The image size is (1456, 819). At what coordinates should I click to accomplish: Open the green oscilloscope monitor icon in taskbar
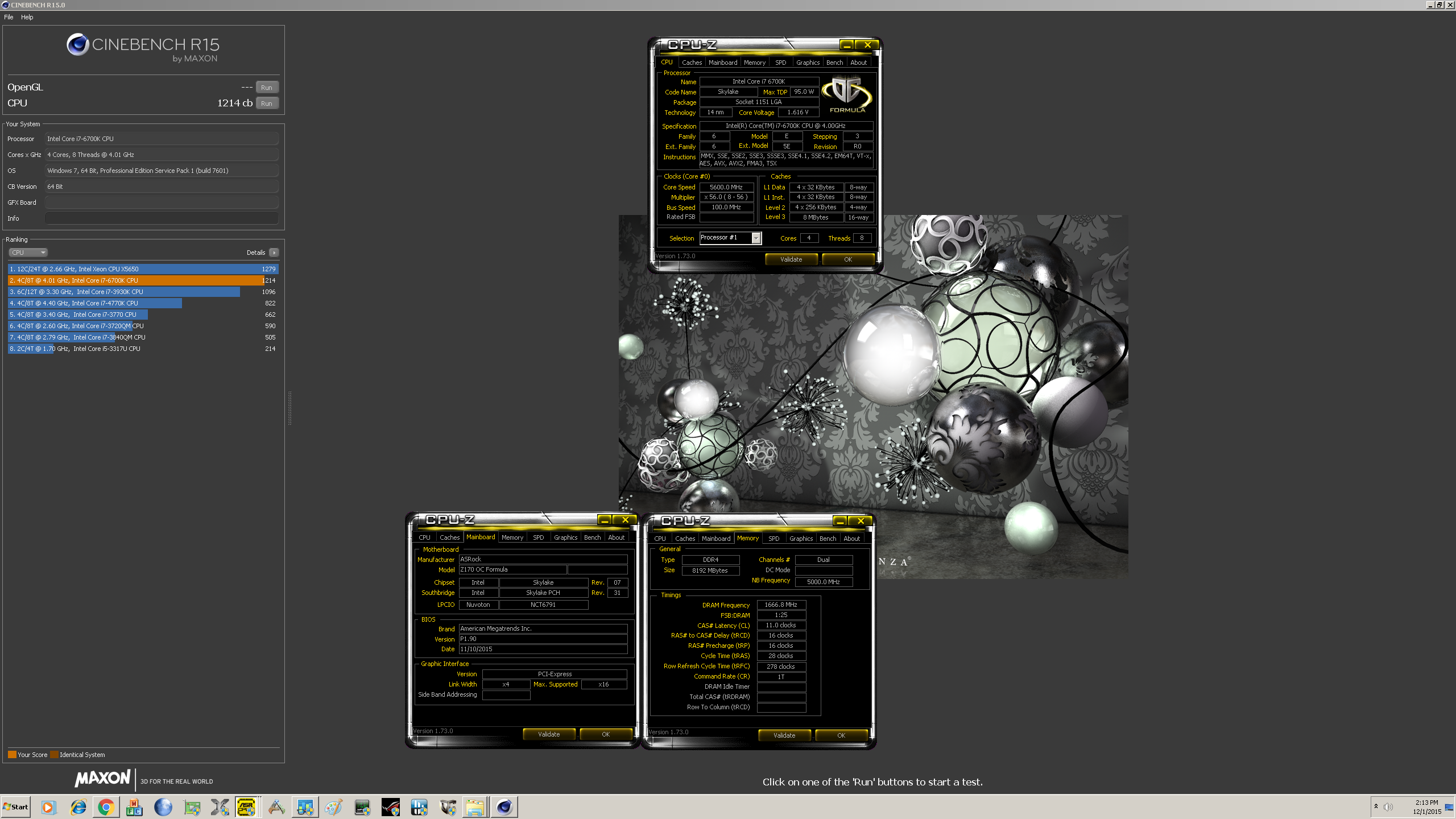click(x=362, y=806)
